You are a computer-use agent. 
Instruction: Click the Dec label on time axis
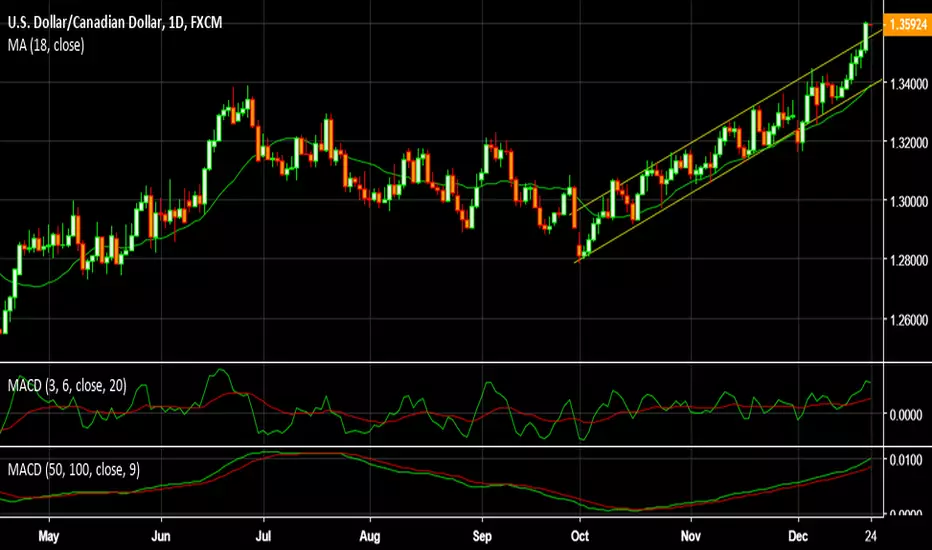tap(798, 536)
